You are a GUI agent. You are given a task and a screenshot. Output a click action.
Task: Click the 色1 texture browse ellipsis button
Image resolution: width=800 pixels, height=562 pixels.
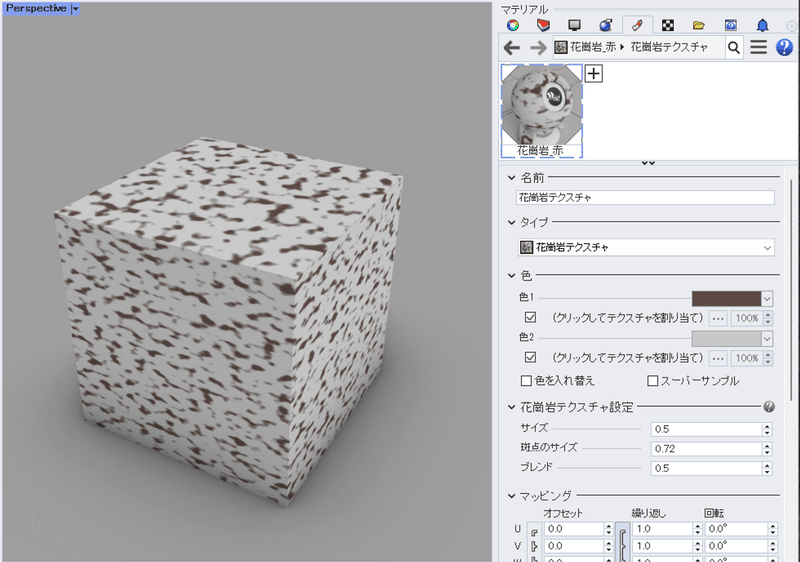point(718,318)
